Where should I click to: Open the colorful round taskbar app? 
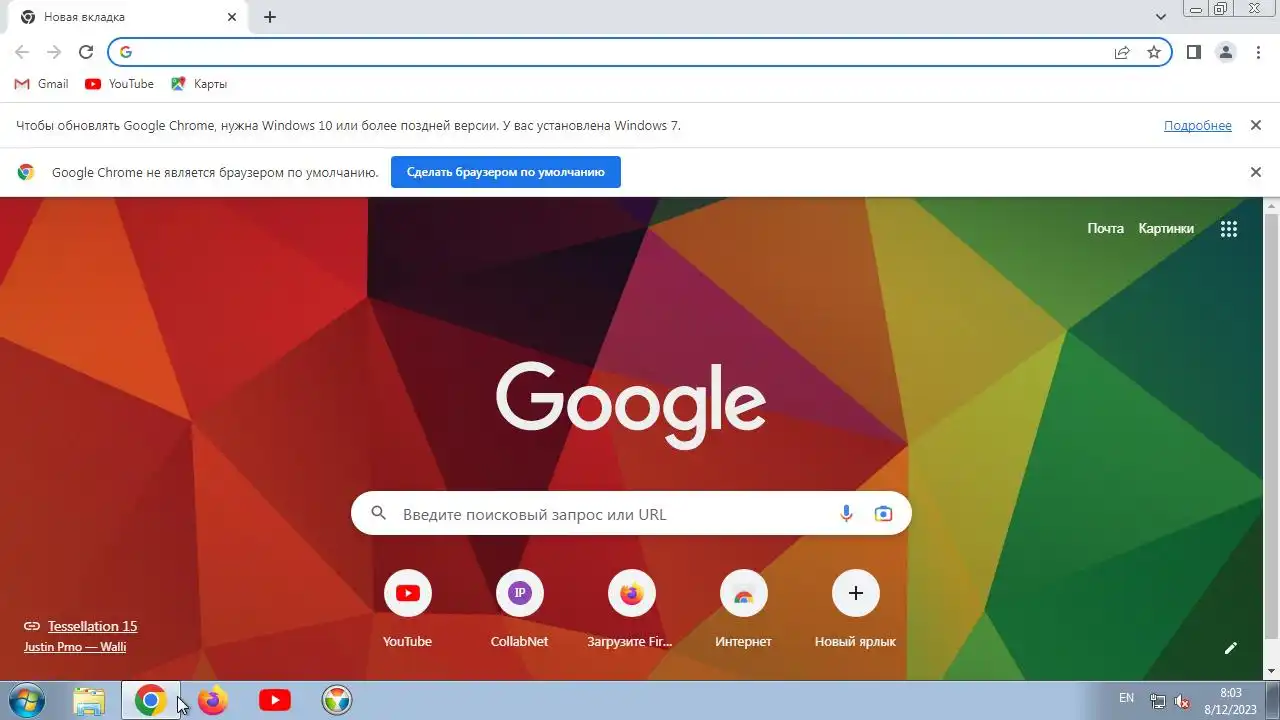pos(337,701)
